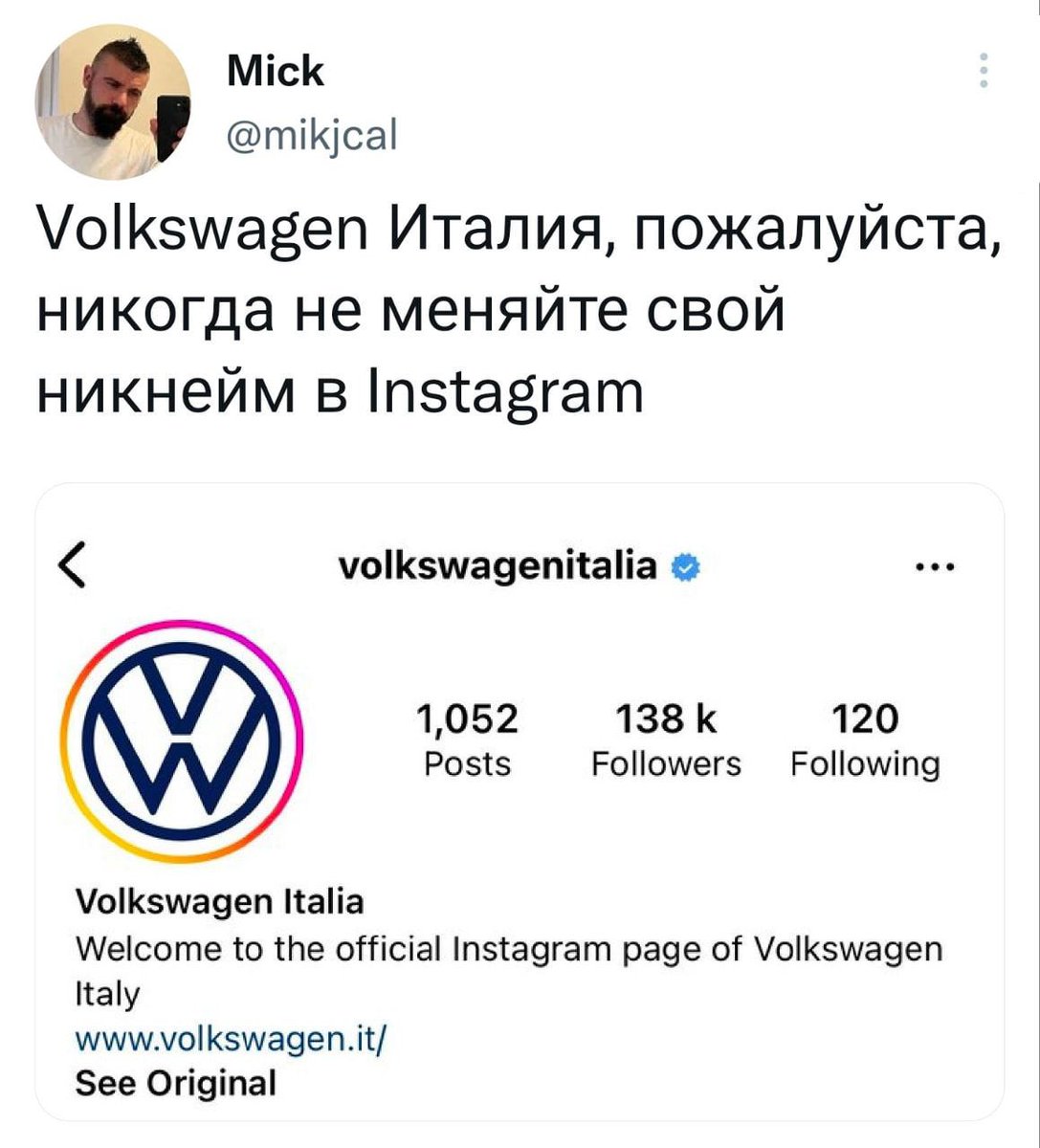Click the @mikjcal handle
Image resolution: width=1040 pixels, height=1148 pixels.
point(311,134)
